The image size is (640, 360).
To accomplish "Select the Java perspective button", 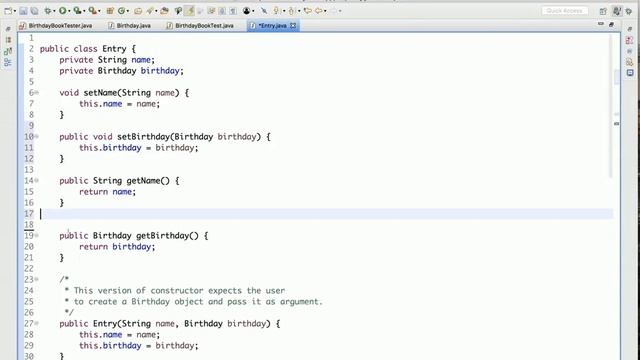I will click(617, 11).
